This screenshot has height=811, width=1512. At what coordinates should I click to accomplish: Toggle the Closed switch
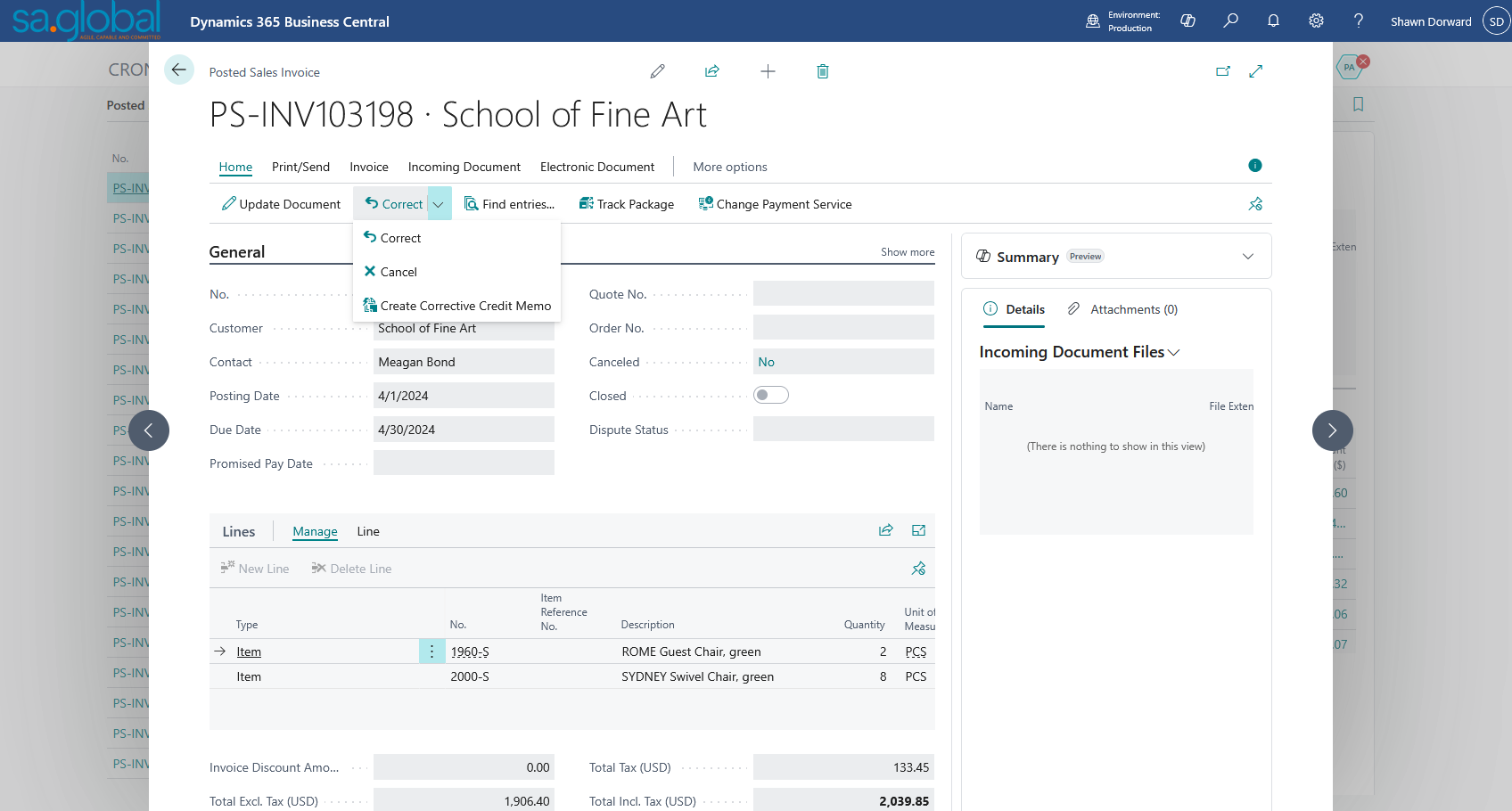point(770,395)
